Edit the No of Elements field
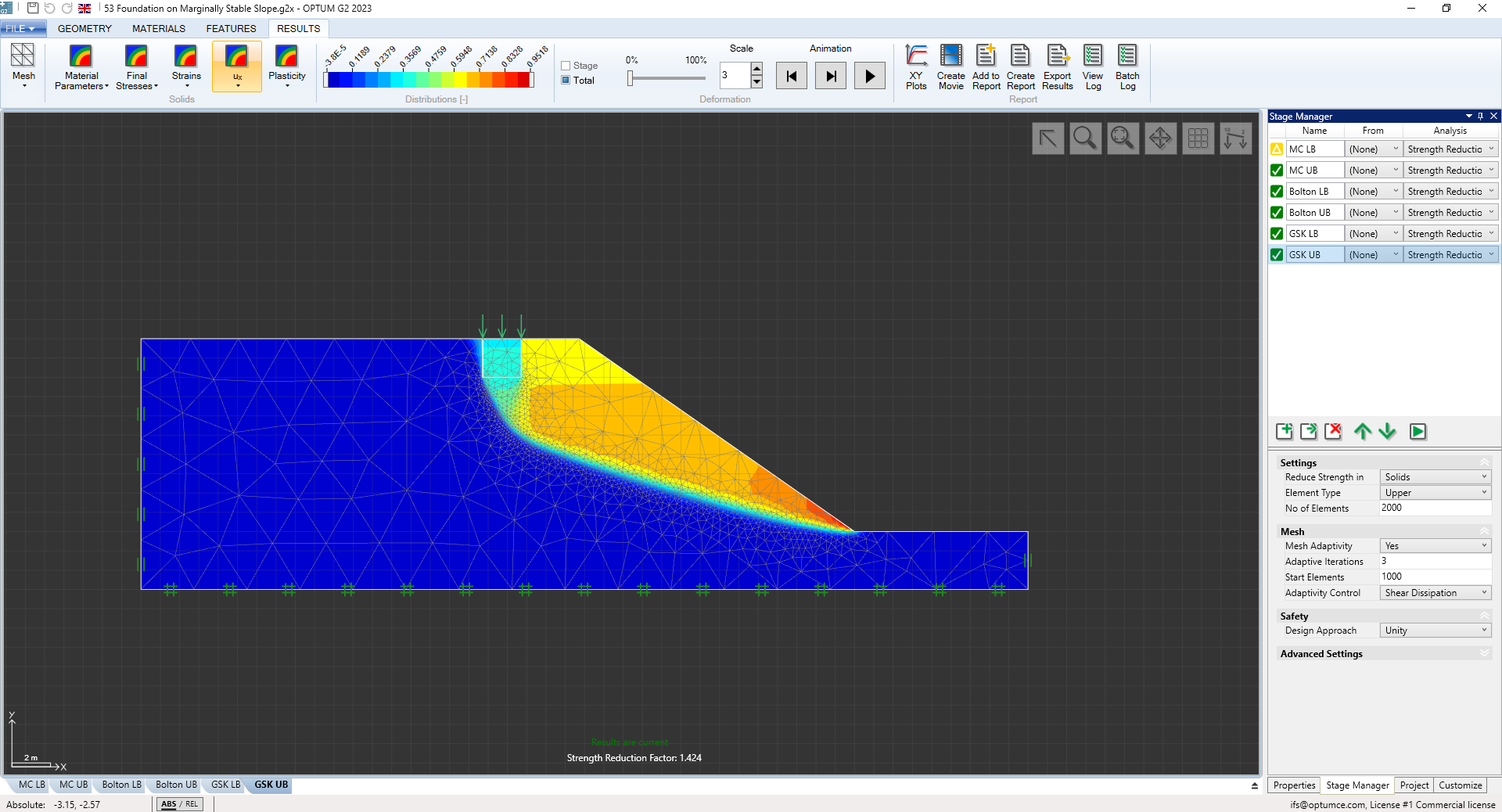 pos(1436,508)
